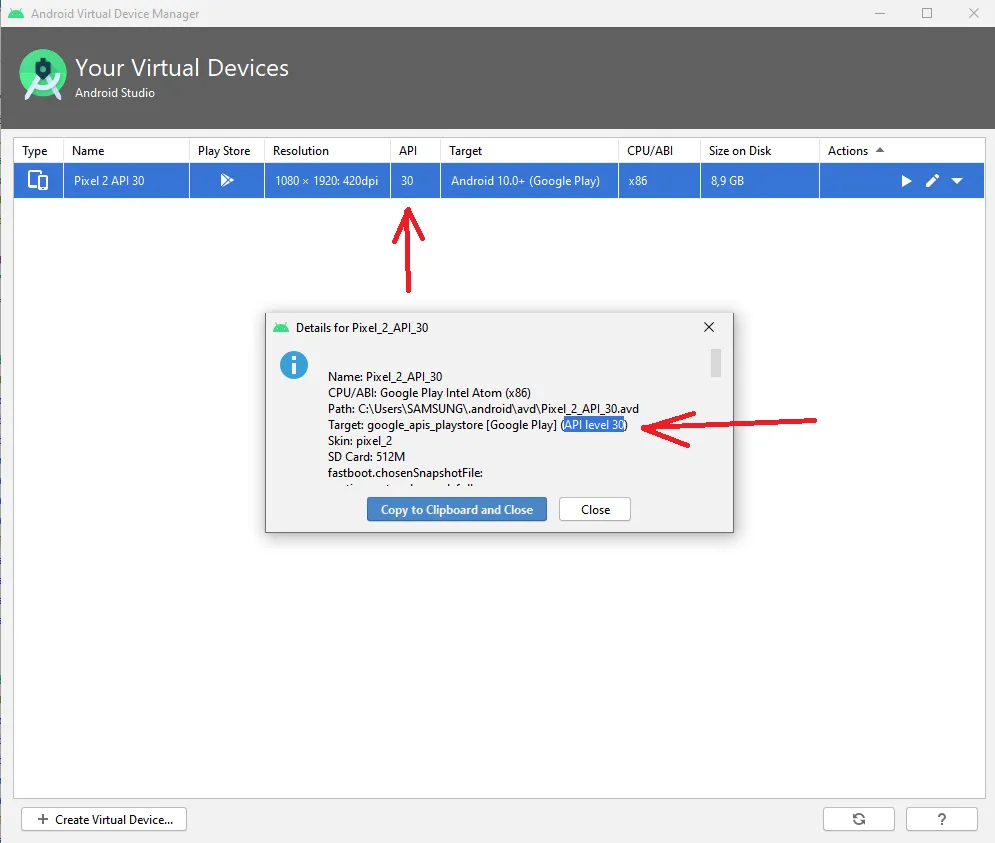Image resolution: width=995 pixels, height=843 pixels.
Task: Click the SD Card: 512M line
Action: click(x=366, y=456)
